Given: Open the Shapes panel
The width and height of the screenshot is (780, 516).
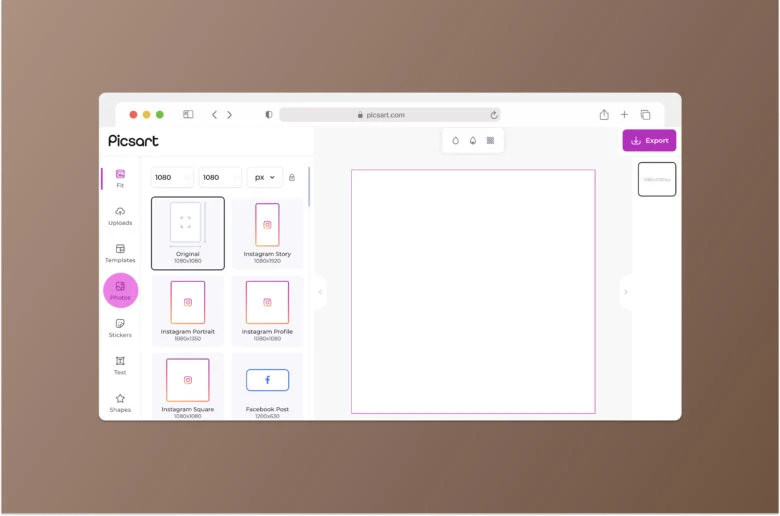Looking at the screenshot, I should 120,402.
